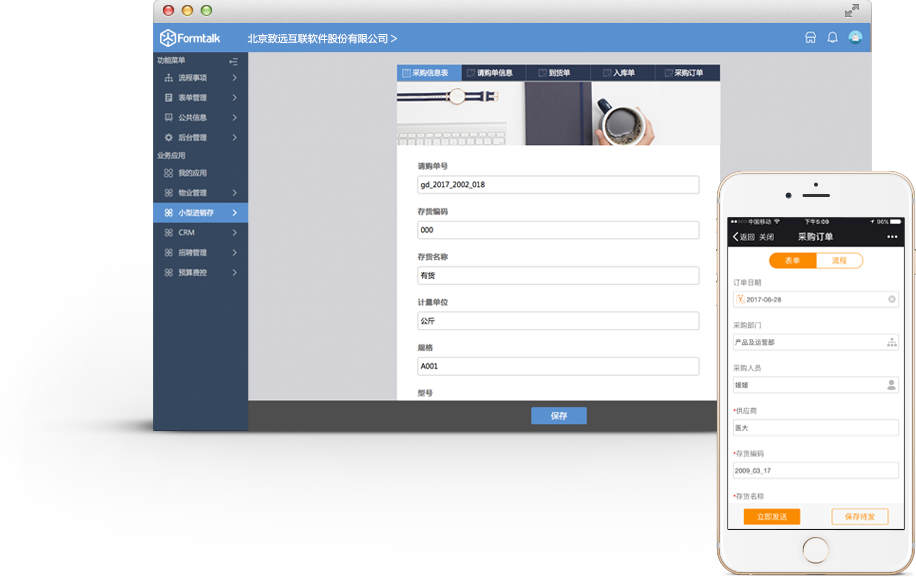Tap the three-dot menu on the phone screen
916x577 pixels.
point(892,237)
